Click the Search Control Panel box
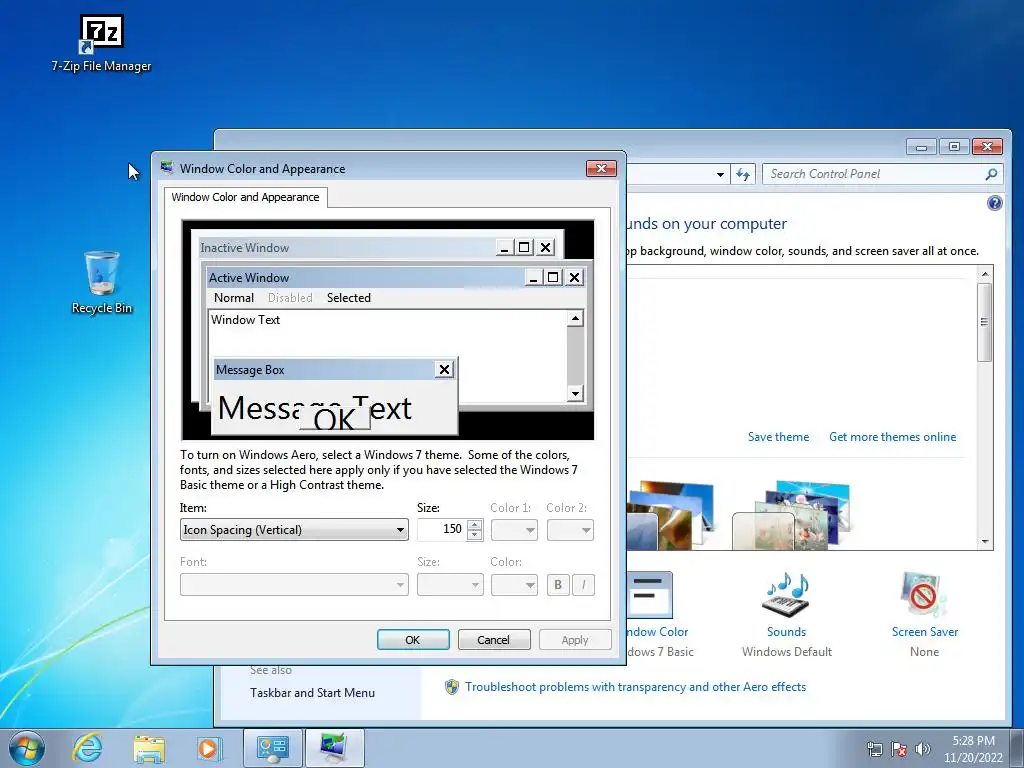Screen dimensions: 1024x768 (x=874, y=174)
